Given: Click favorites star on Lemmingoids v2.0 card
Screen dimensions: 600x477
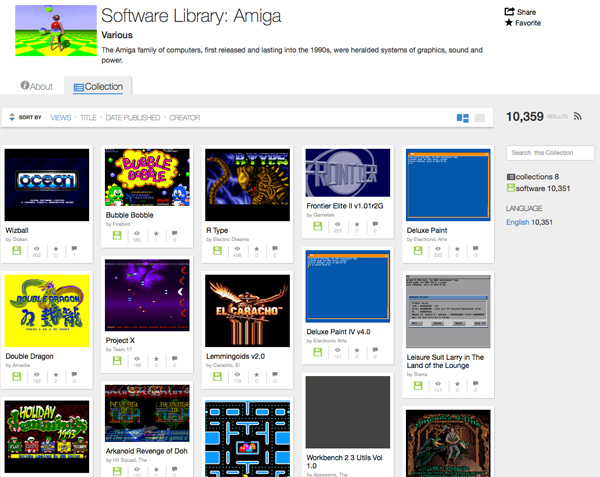Looking at the screenshot, I should click(256, 374).
